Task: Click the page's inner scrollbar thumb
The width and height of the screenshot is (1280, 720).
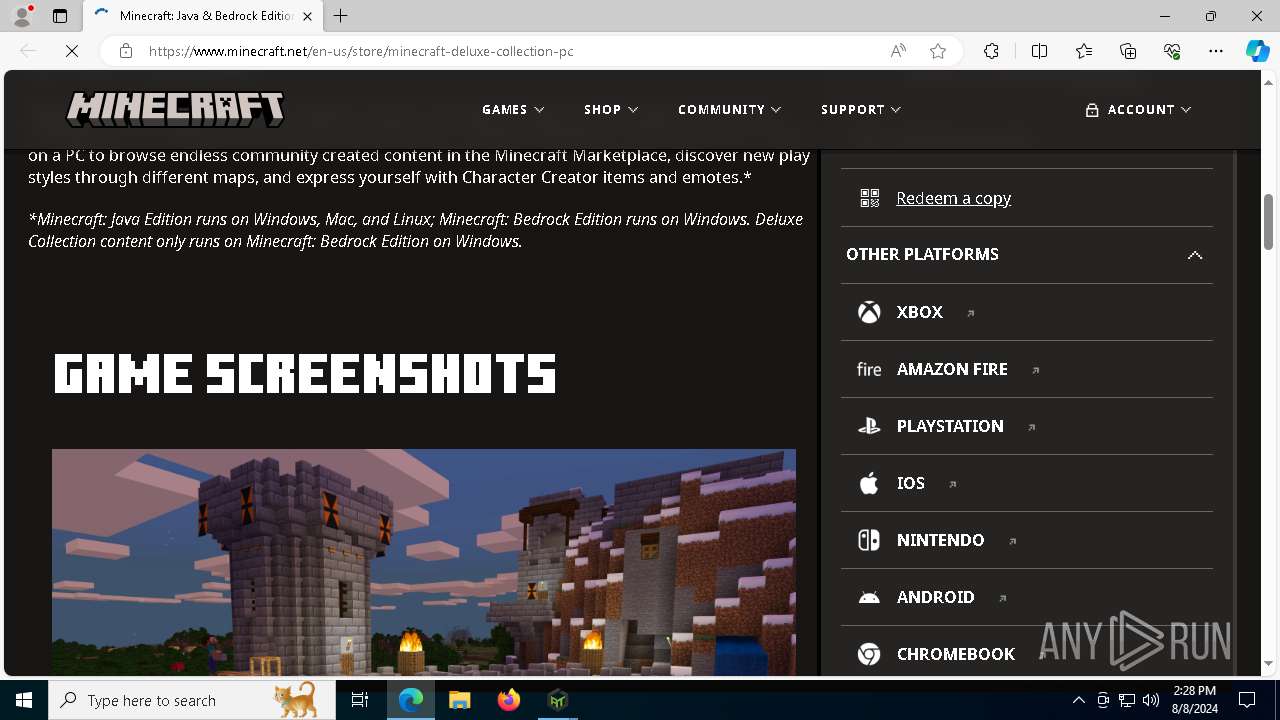Action: pyautogui.click(x=1233, y=414)
